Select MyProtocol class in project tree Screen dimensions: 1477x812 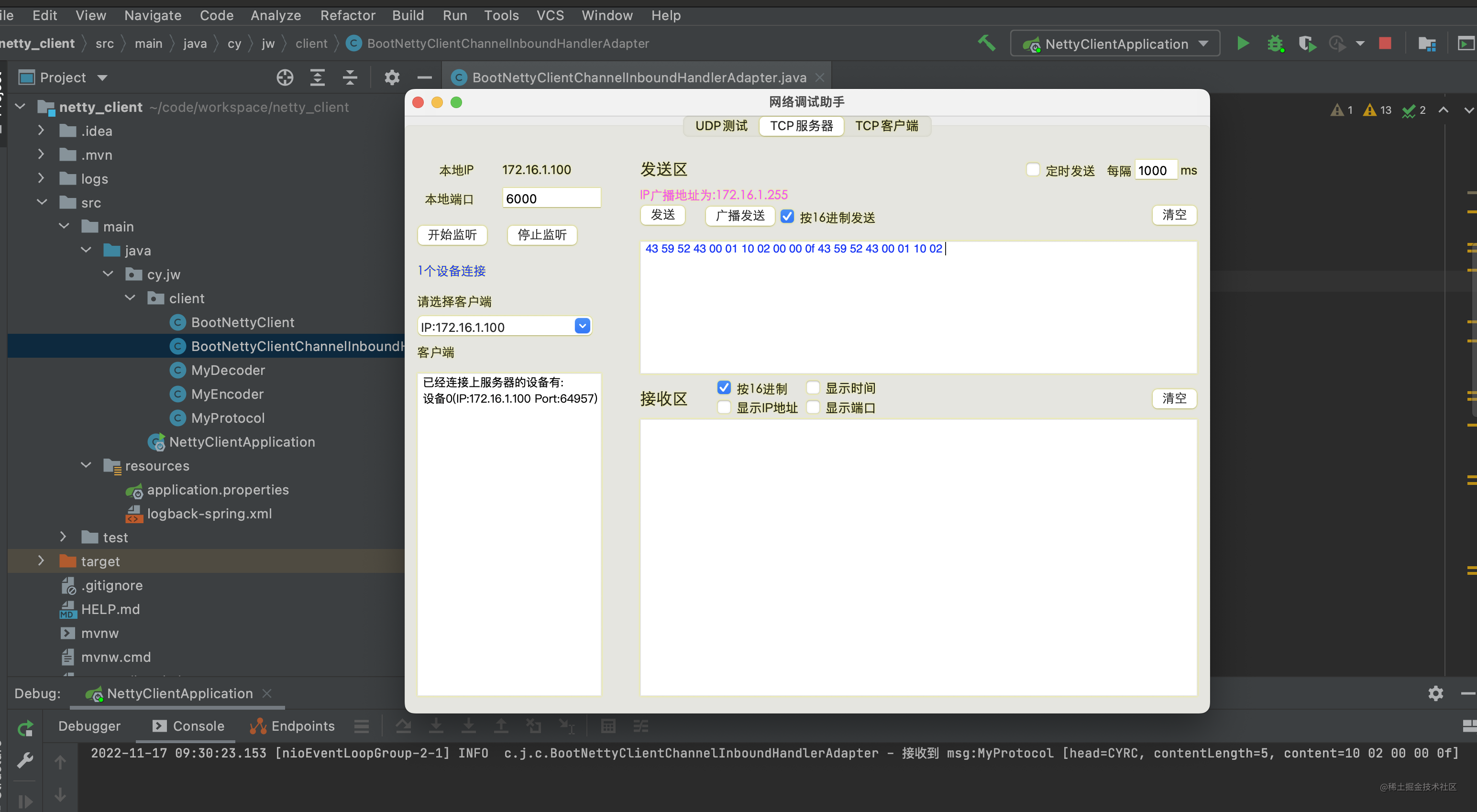tap(228, 418)
